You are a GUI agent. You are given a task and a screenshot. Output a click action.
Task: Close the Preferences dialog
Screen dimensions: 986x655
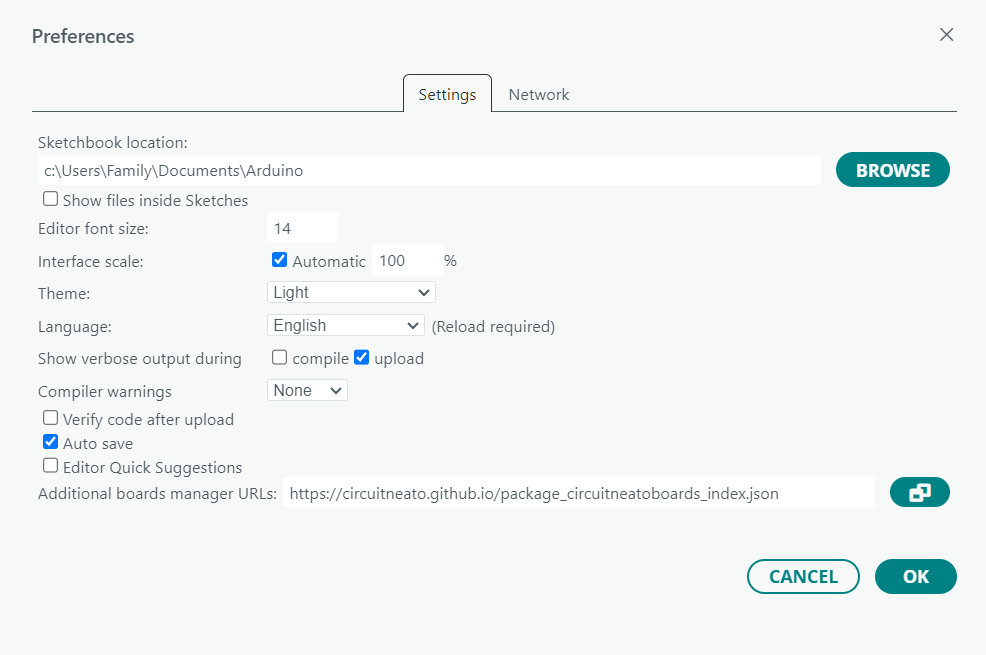pyautogui.click(x=946, y=35)
